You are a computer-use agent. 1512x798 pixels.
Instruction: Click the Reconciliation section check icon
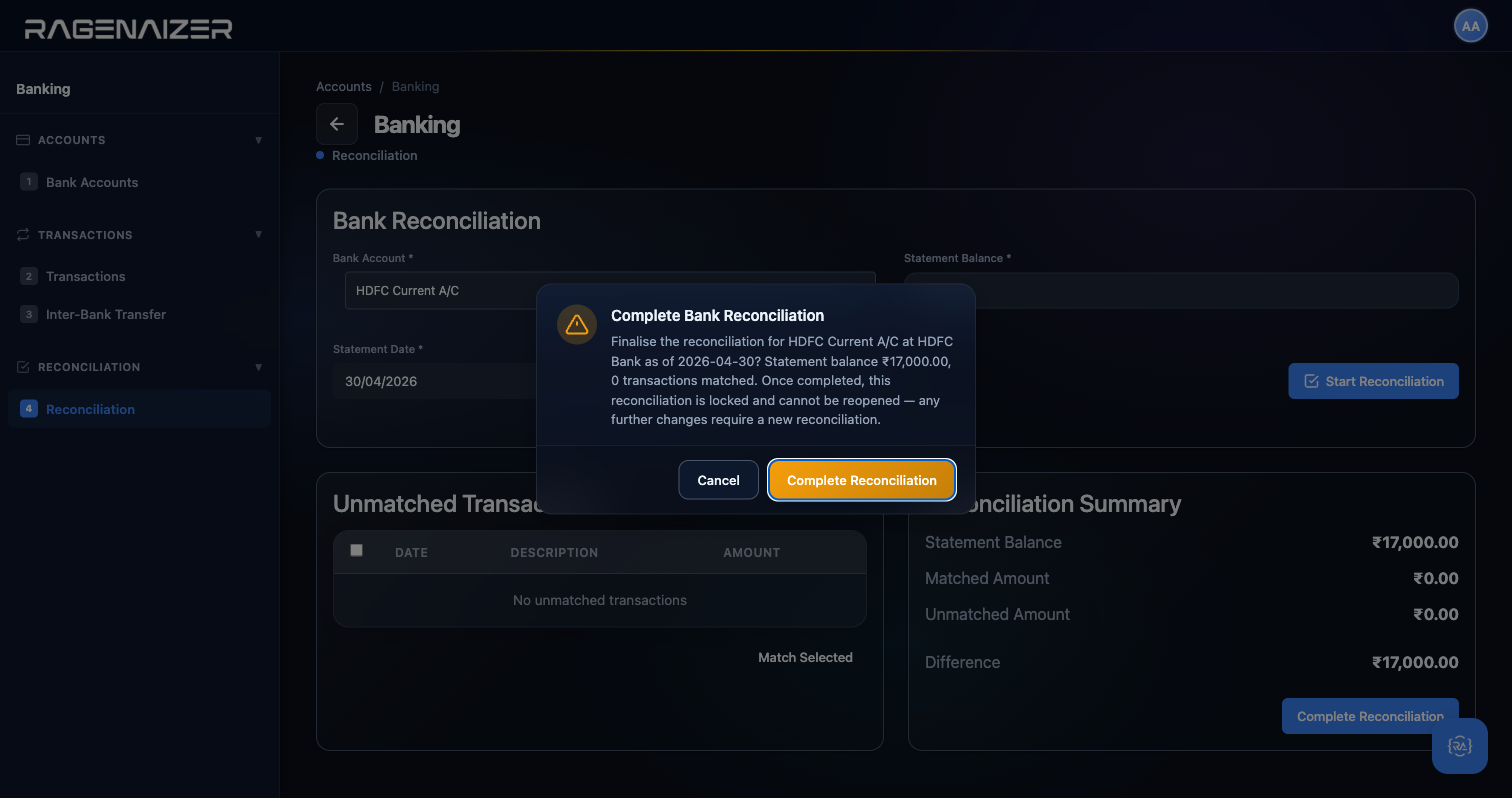(23, 367)
